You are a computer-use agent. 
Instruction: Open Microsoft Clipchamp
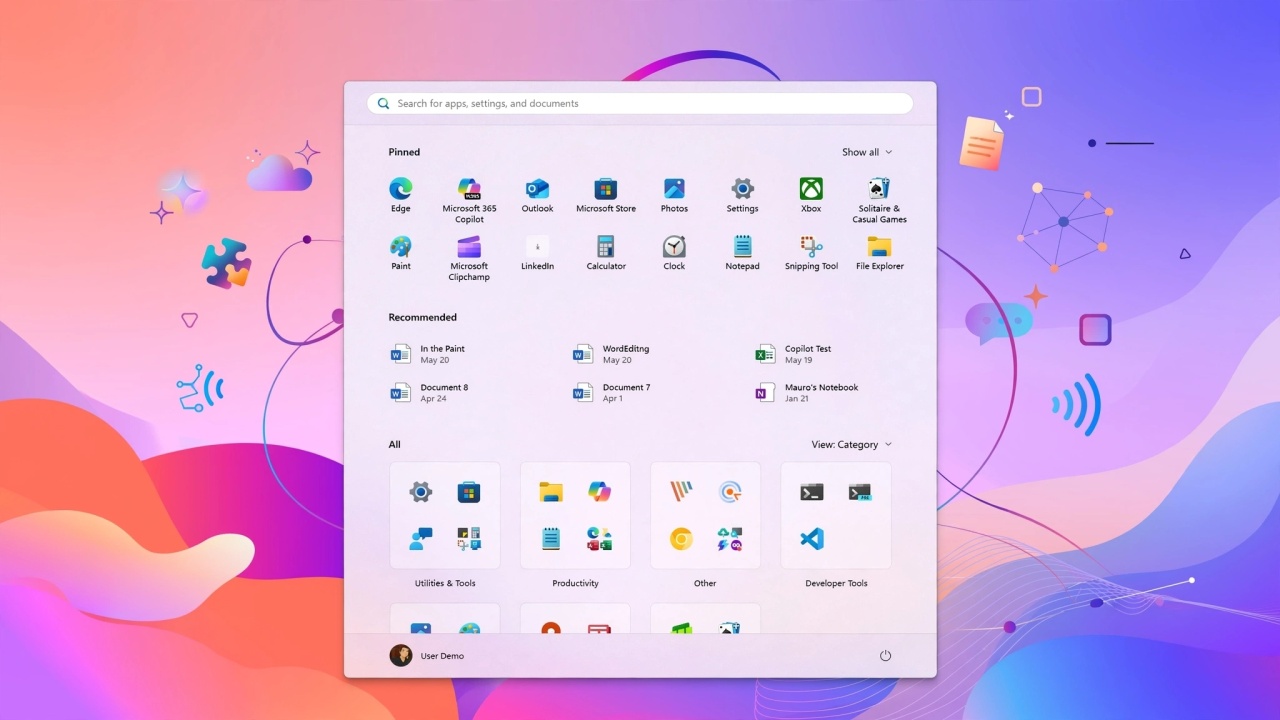469,257
